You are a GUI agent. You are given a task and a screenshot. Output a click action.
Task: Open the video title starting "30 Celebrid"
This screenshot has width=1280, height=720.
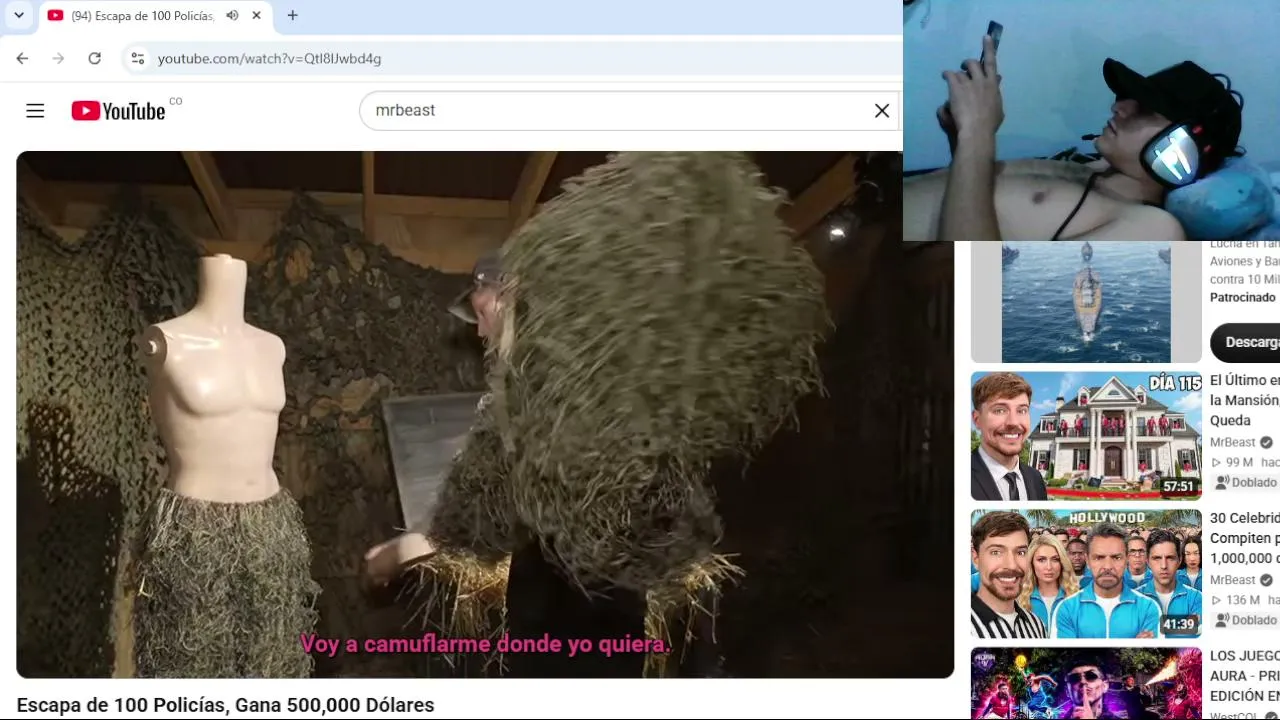pyautogui.click(x=1245, y=538)
